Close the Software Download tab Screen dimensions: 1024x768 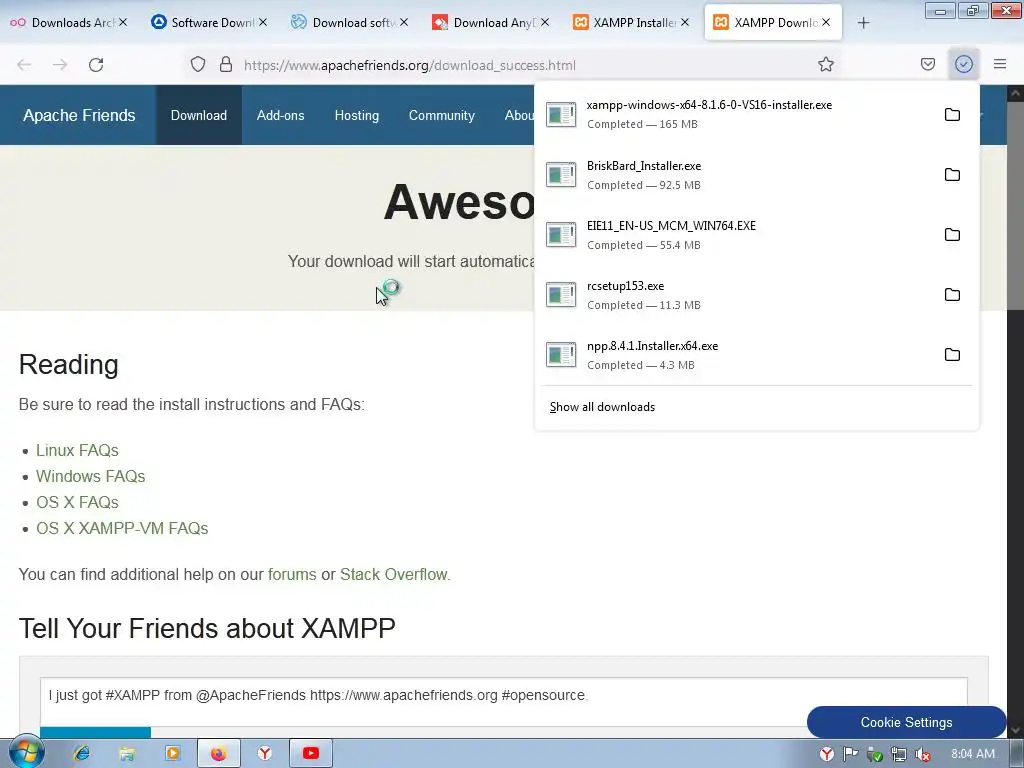(x=263, y=22)
